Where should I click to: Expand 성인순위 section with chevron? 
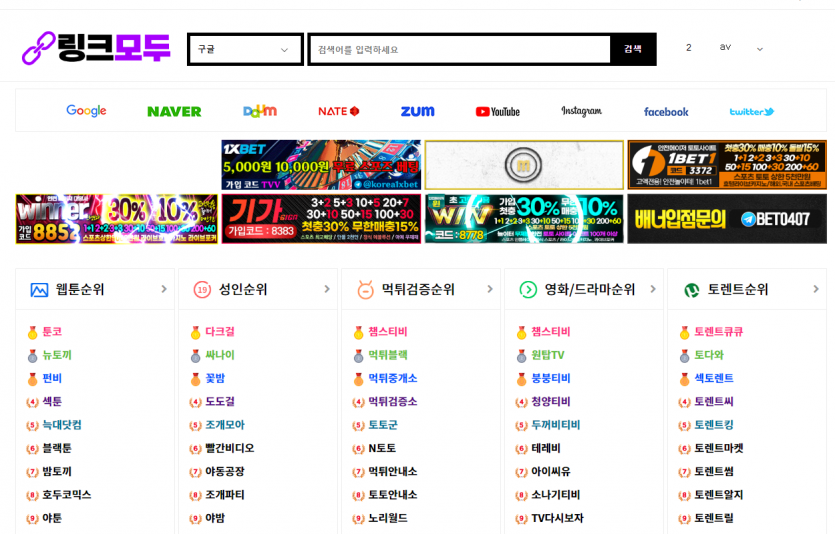(327, 289)
